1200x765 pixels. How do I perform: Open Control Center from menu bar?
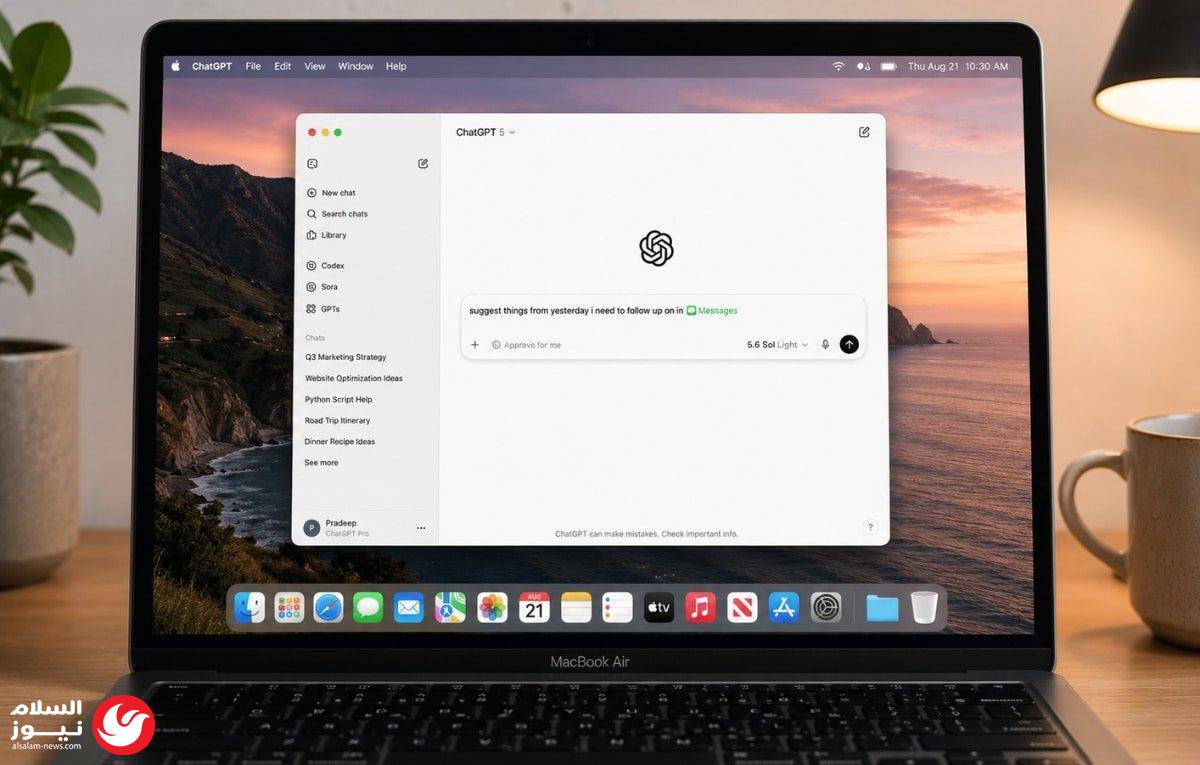pos(863,66)
